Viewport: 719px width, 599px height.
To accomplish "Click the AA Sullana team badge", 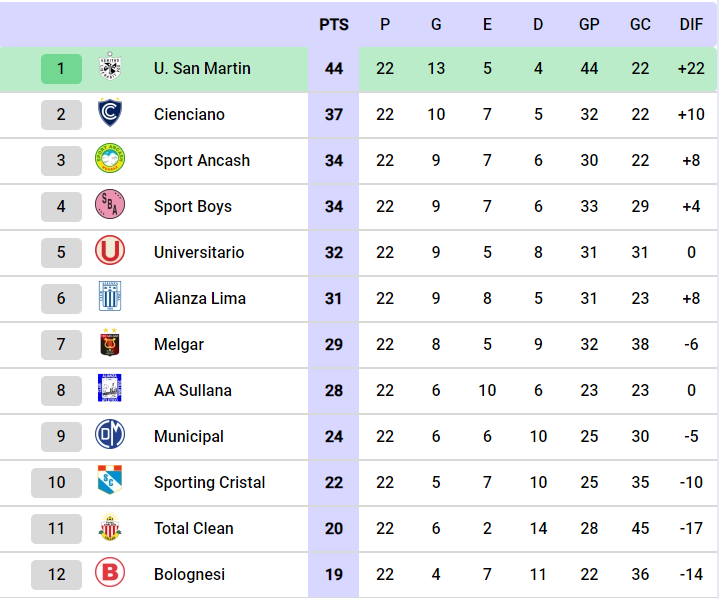I will click(x=110, y=389).
